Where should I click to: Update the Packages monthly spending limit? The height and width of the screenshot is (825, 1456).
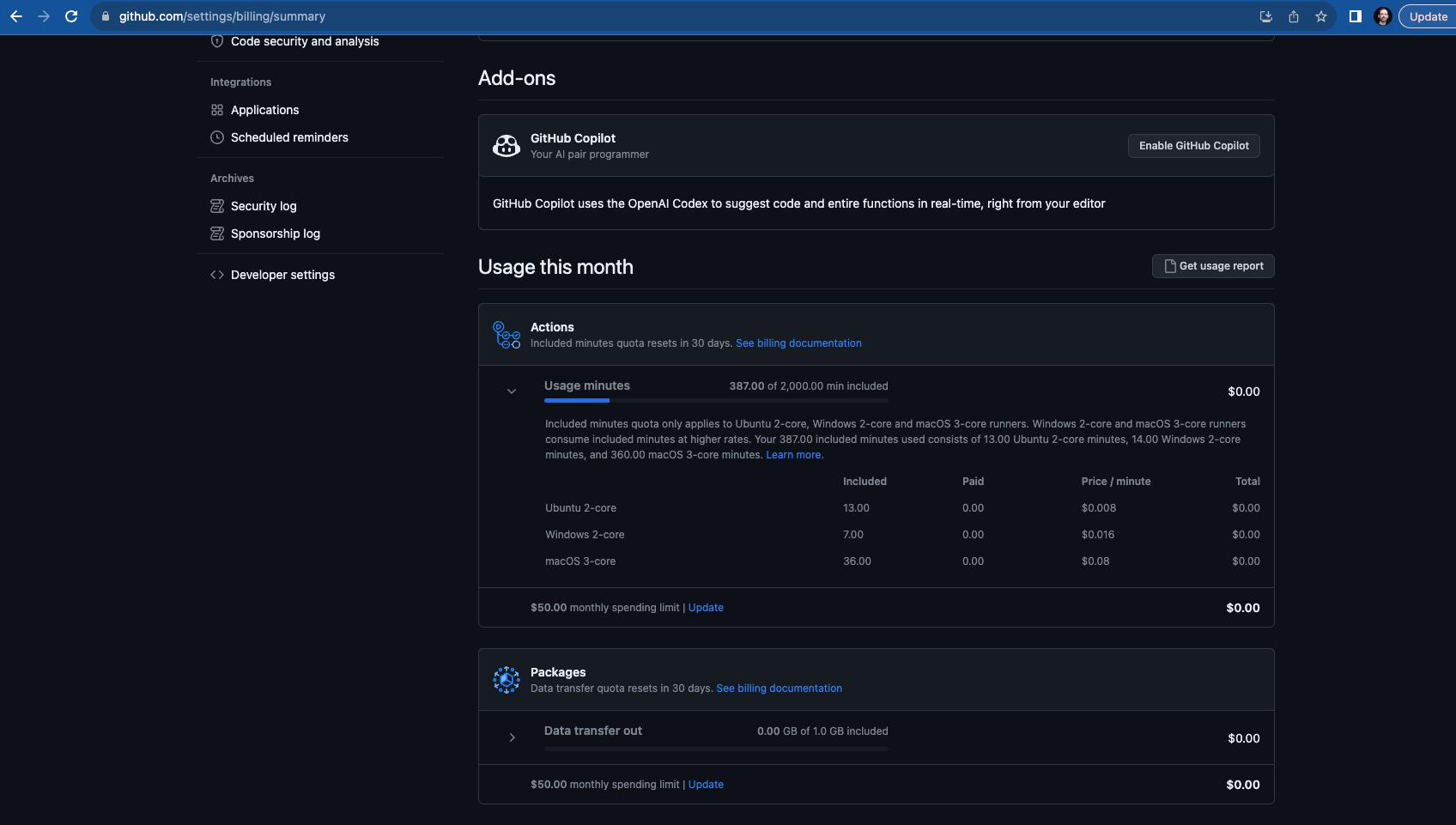[x=706, y=785]
